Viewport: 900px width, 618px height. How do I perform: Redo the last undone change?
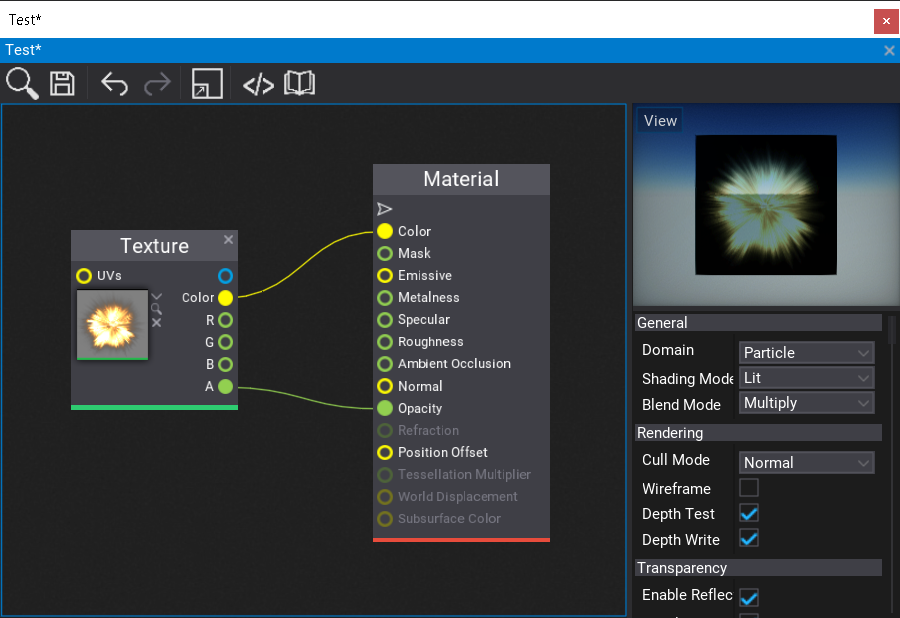pyautogui.click(x=157, y=84)
